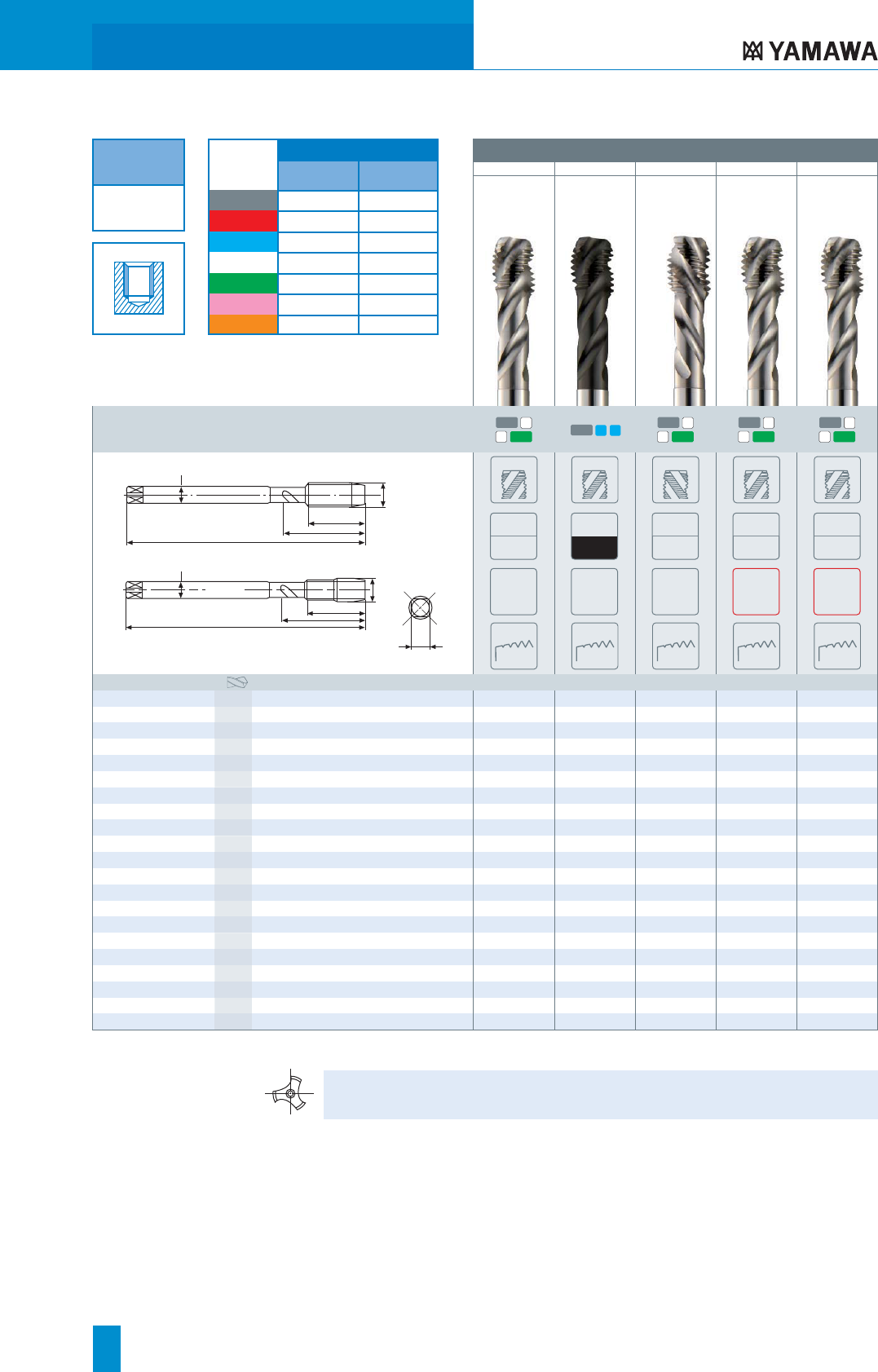
Task: Click the small tap icon in table header
Action: click(236, 682)
